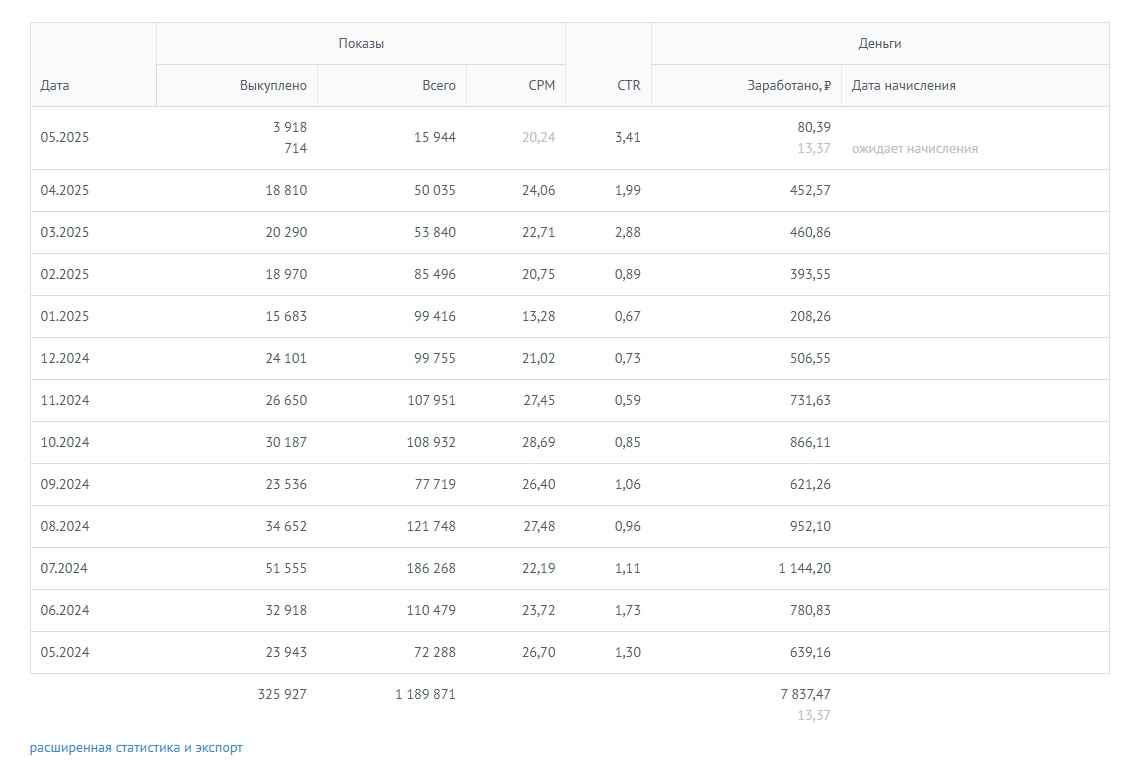
Task: Click the CTR column header
Action: (x=628, y=86)
